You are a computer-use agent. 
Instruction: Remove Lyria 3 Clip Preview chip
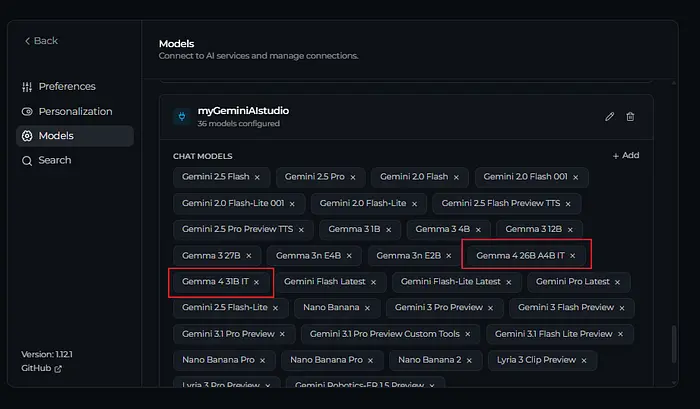click(586, 359)
